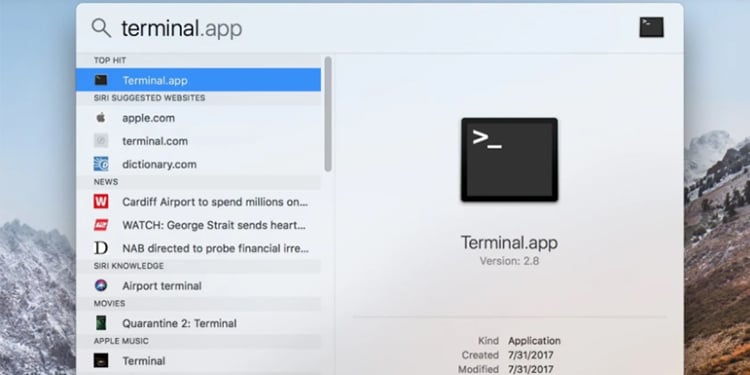Open the NAB directed to probe result
This screenshot has height=375, width=750.
click(199, 248)
